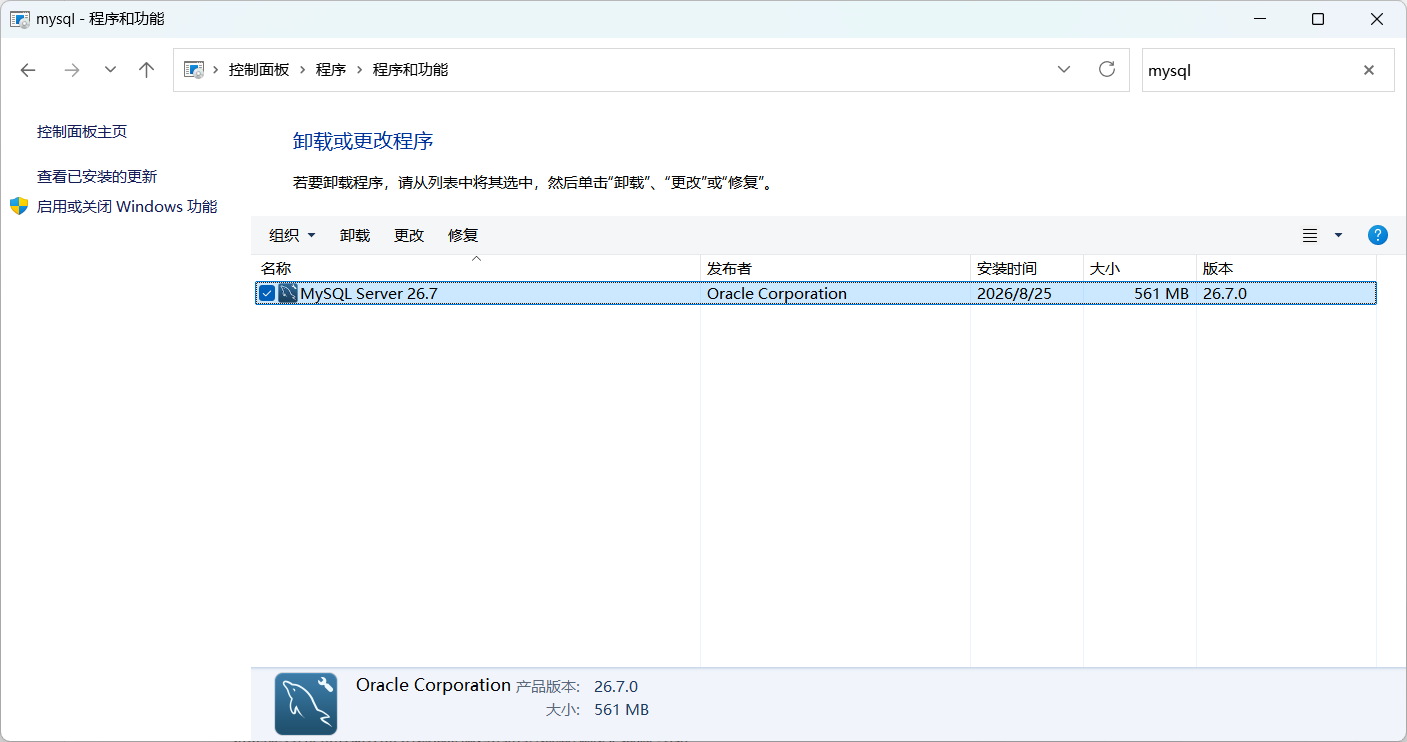Maximize the 程序和功能 window

(1318, 19)
